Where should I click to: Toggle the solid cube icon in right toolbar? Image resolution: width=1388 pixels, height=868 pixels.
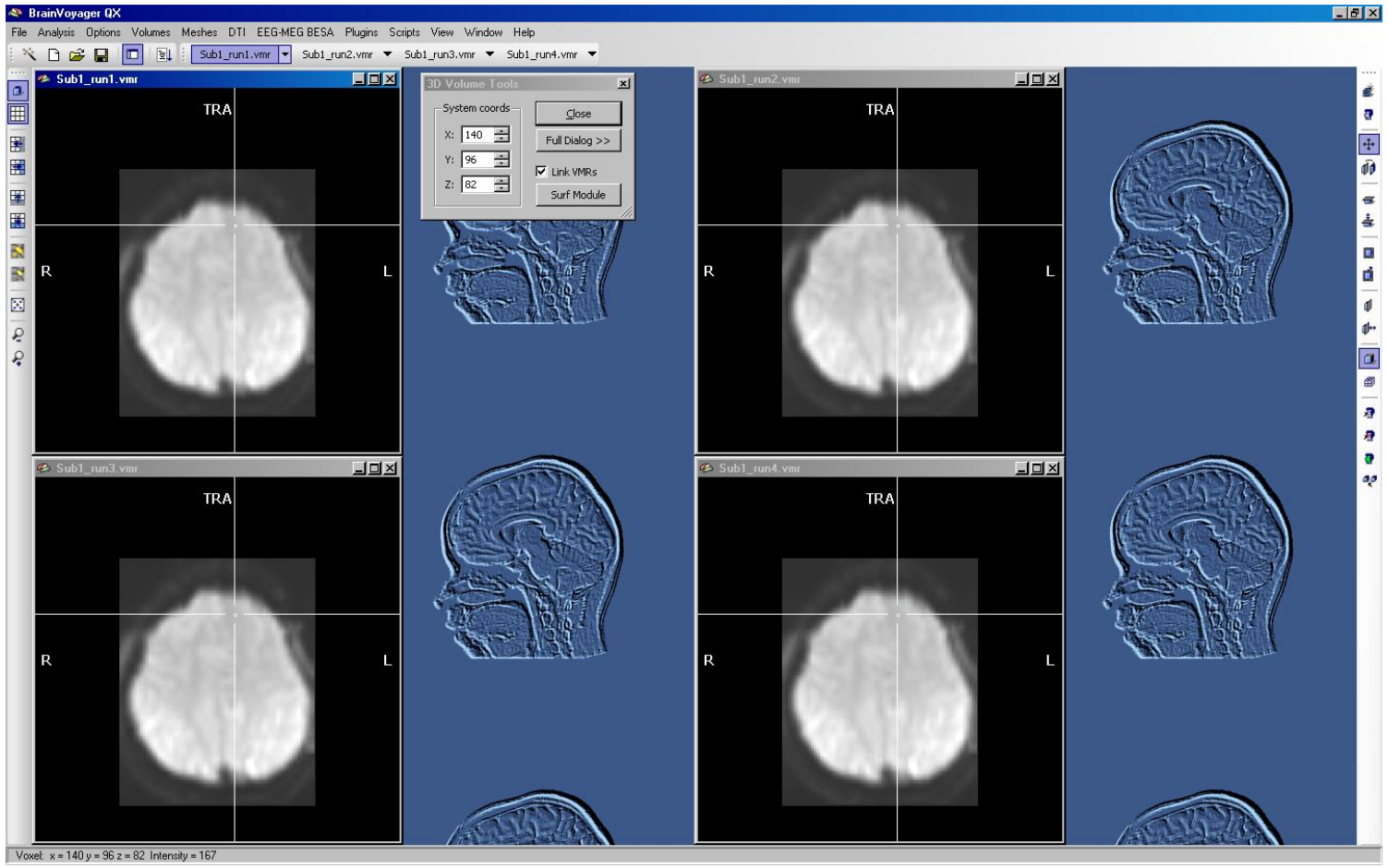[1369, 358]
